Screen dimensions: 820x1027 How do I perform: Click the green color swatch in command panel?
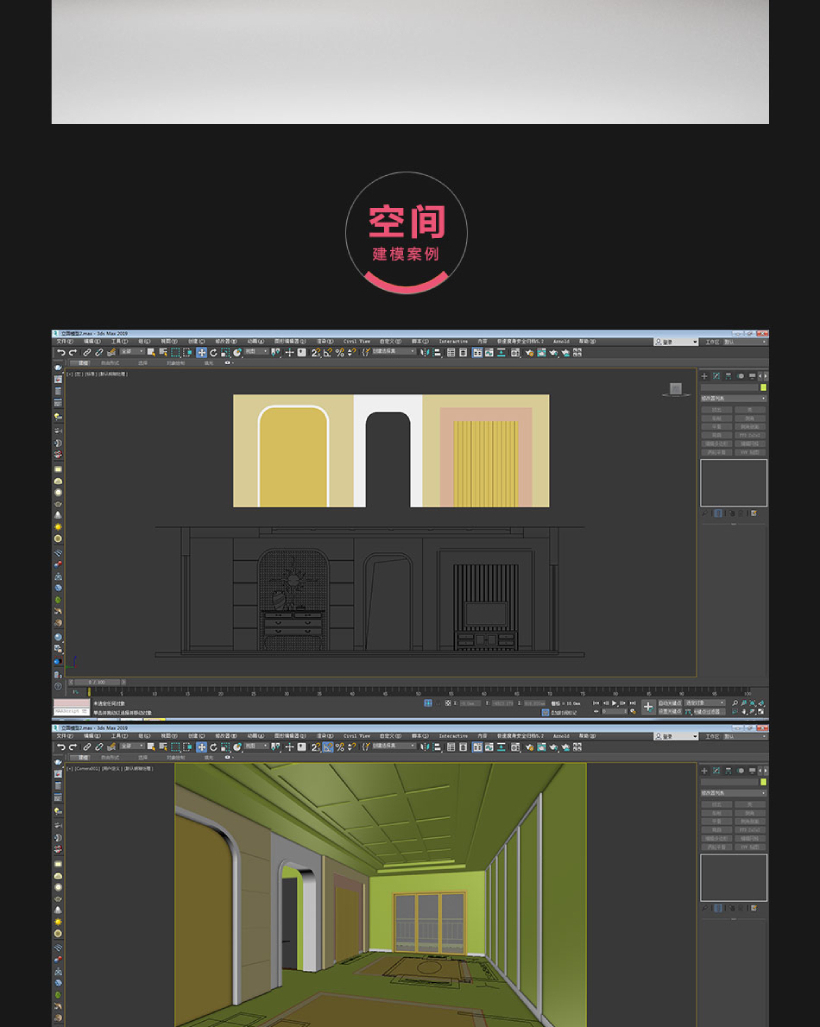[763, 387]
